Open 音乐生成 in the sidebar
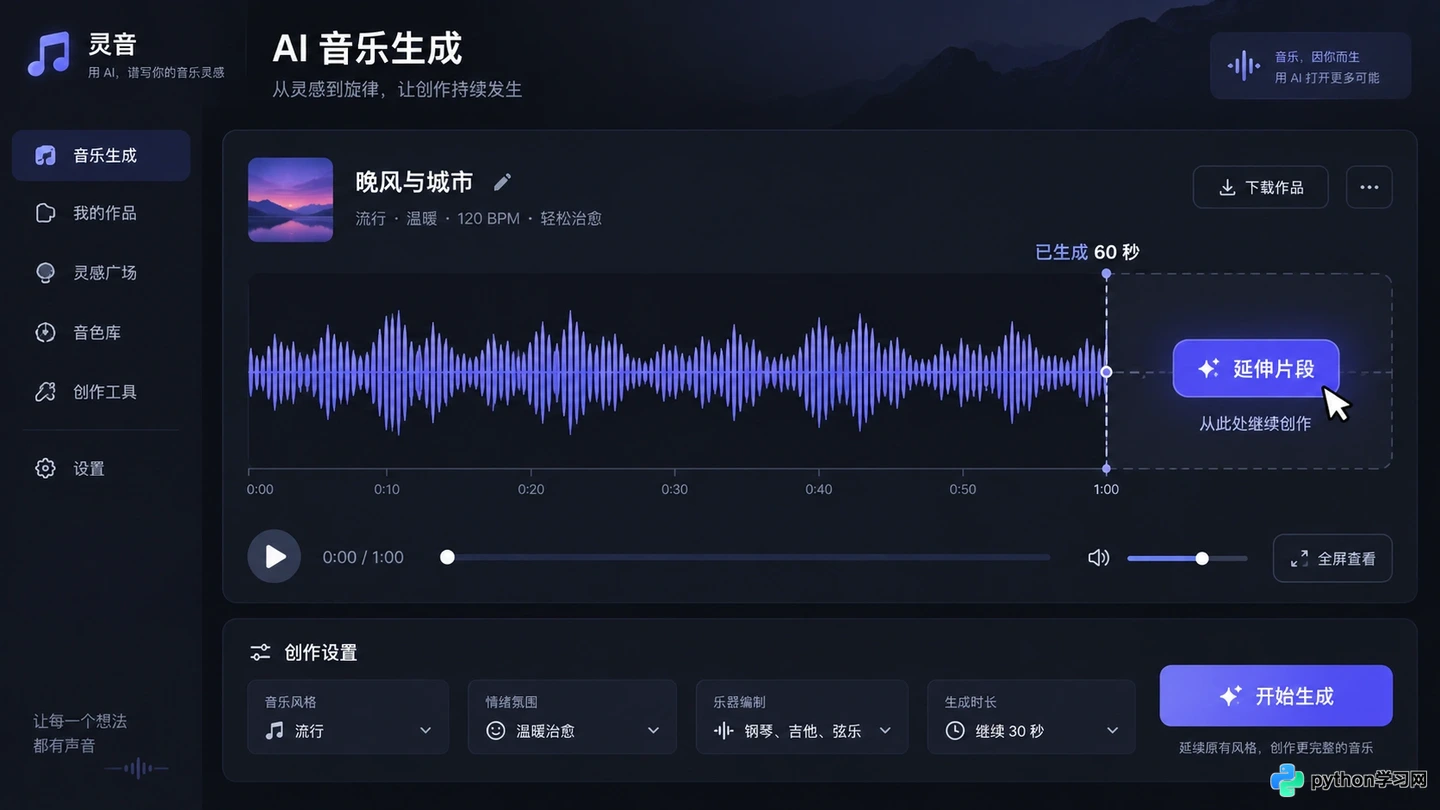 tap(101, 155)
